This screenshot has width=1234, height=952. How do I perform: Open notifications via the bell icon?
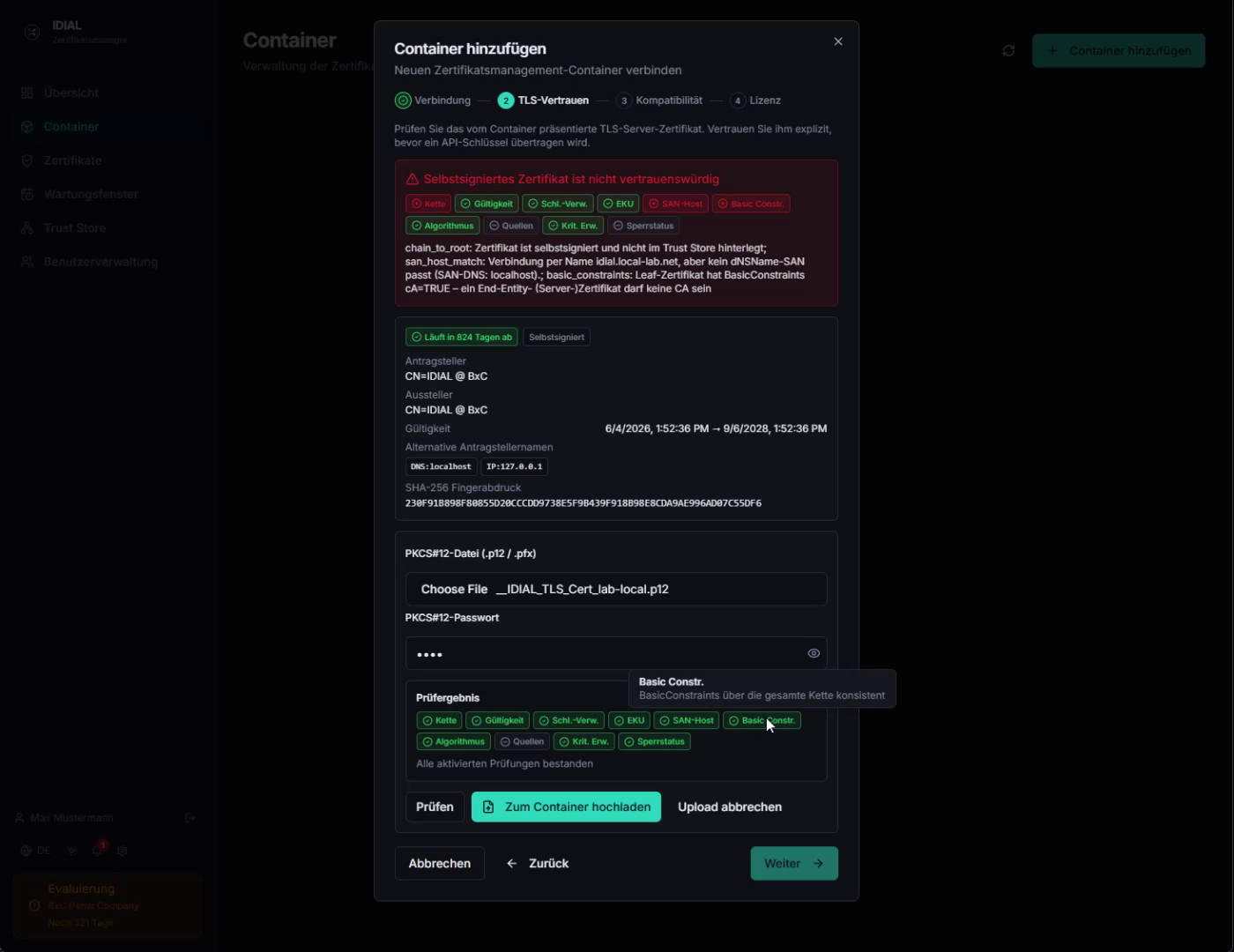(x=98, y=851)
